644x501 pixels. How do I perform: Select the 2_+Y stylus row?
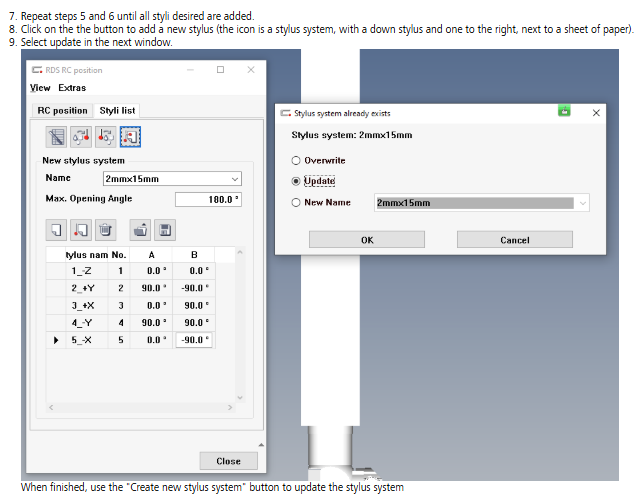coord(131,288)
